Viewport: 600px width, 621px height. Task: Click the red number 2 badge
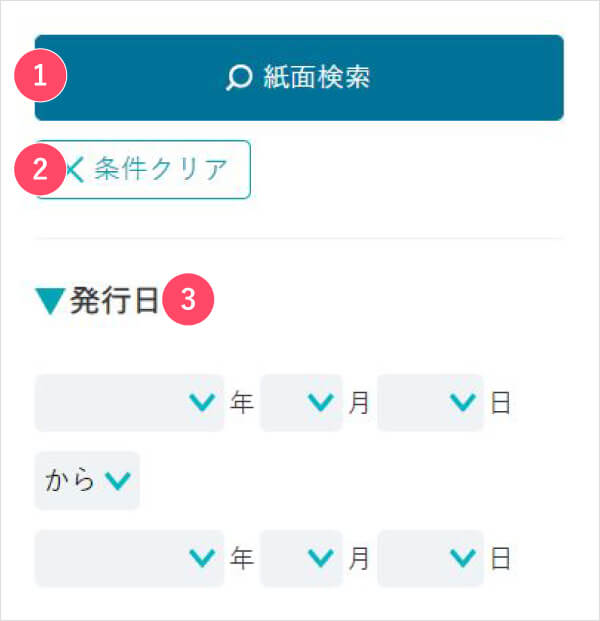(x=40, y=169)
